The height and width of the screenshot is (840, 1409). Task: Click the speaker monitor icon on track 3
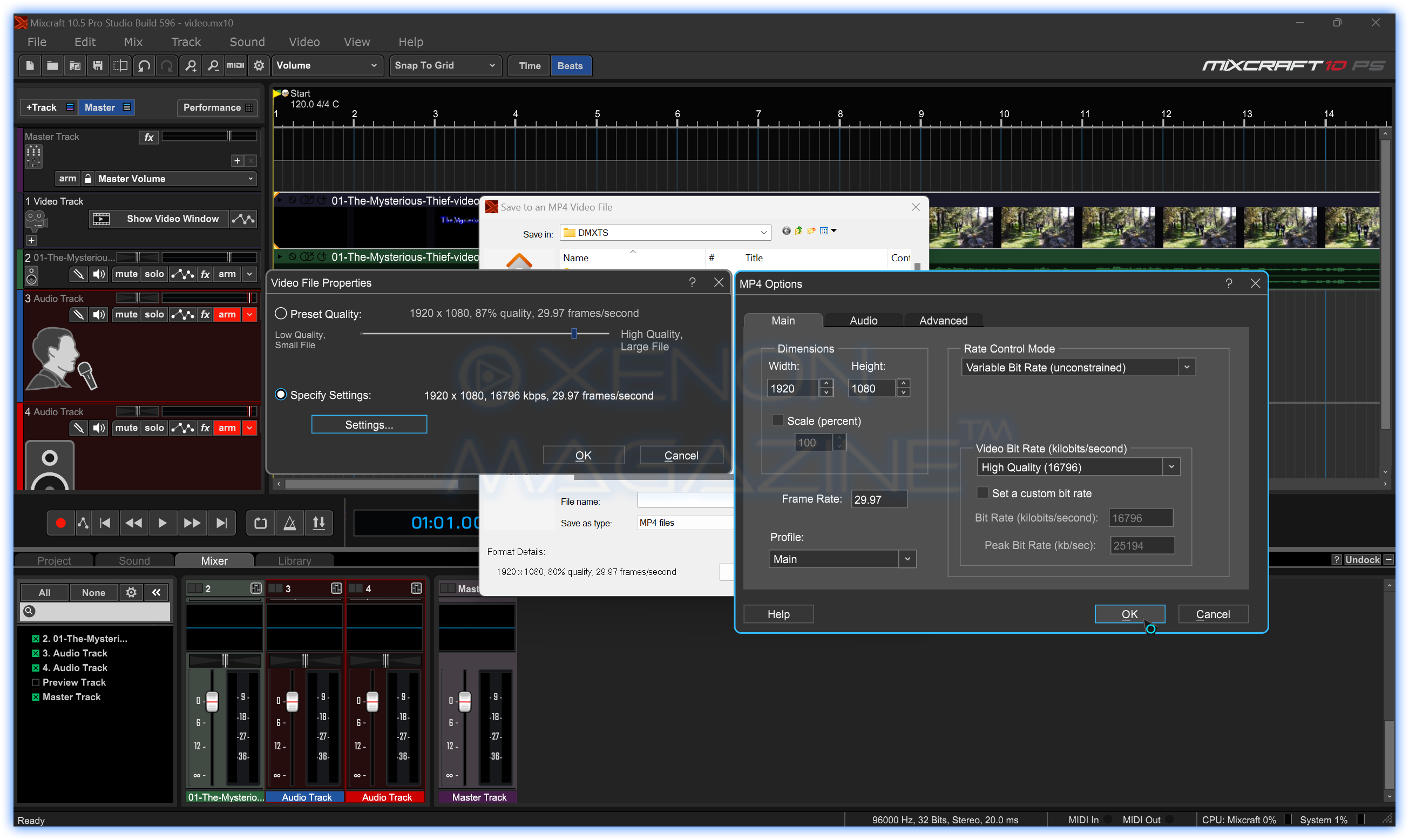[99, 315]
